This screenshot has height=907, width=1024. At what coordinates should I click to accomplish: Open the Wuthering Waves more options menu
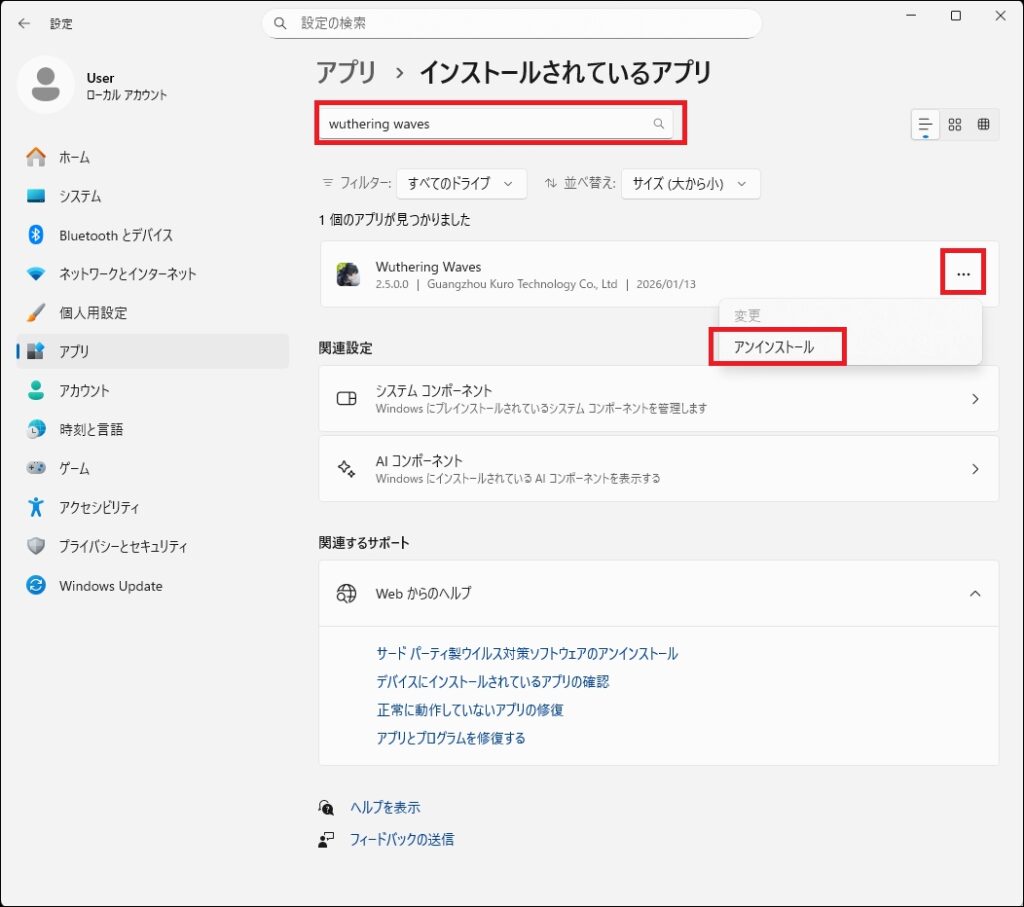tap(962, 271)
